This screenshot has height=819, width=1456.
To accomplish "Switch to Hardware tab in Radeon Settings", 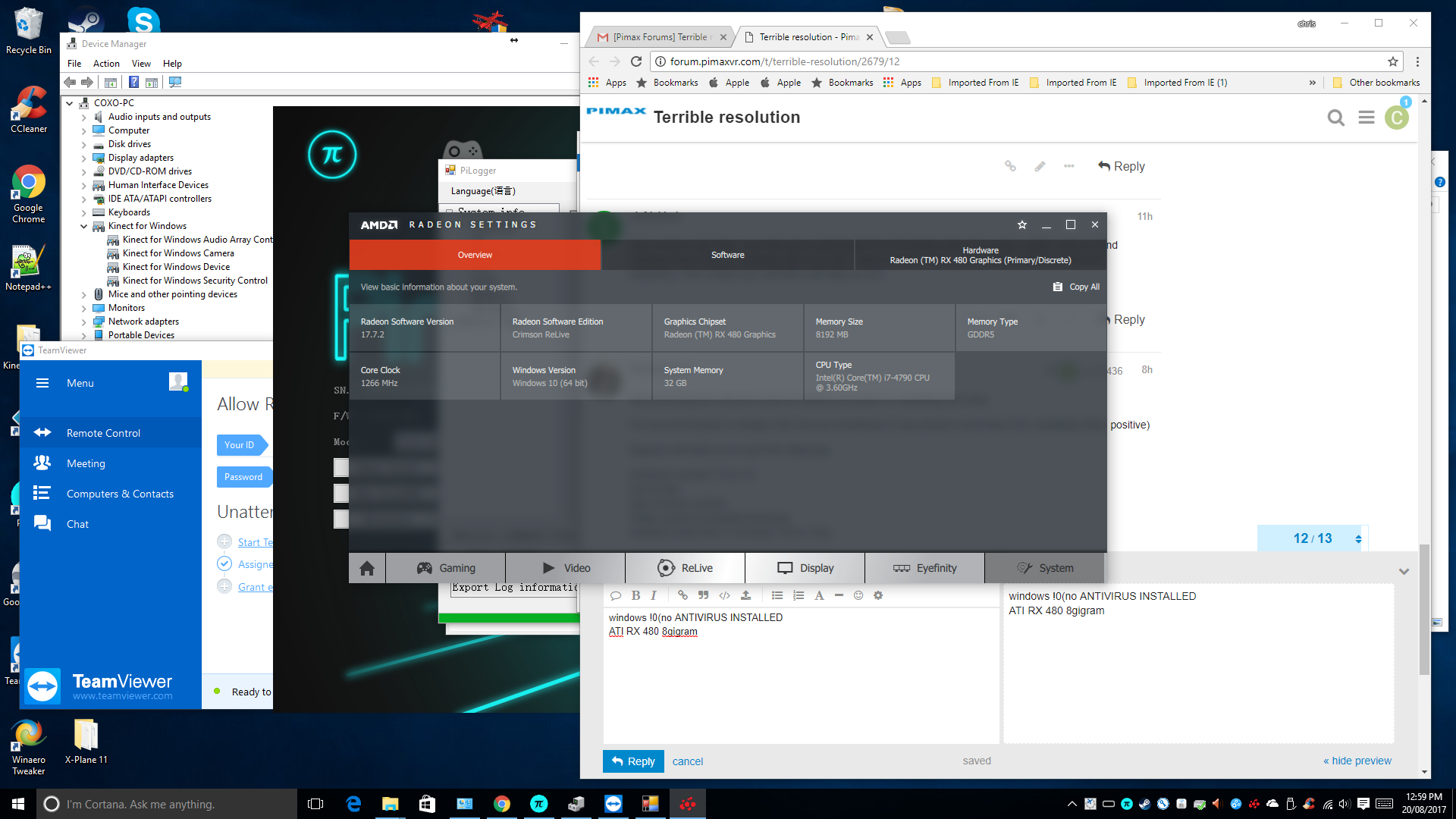I will [981, 255].
